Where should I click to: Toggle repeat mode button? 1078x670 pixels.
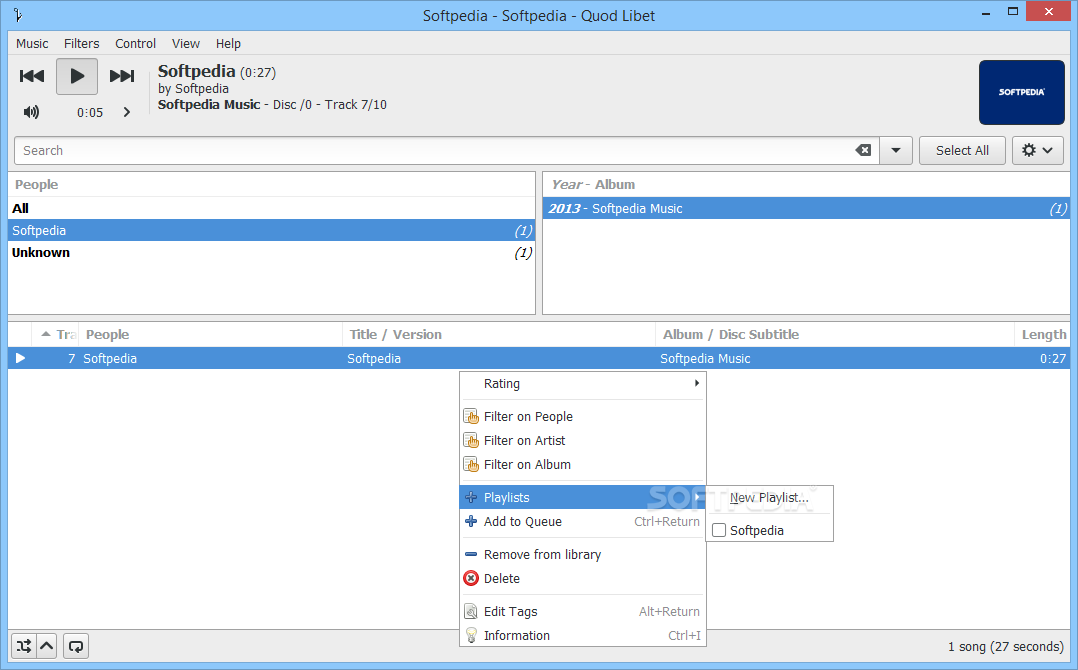tap(76, 646)
